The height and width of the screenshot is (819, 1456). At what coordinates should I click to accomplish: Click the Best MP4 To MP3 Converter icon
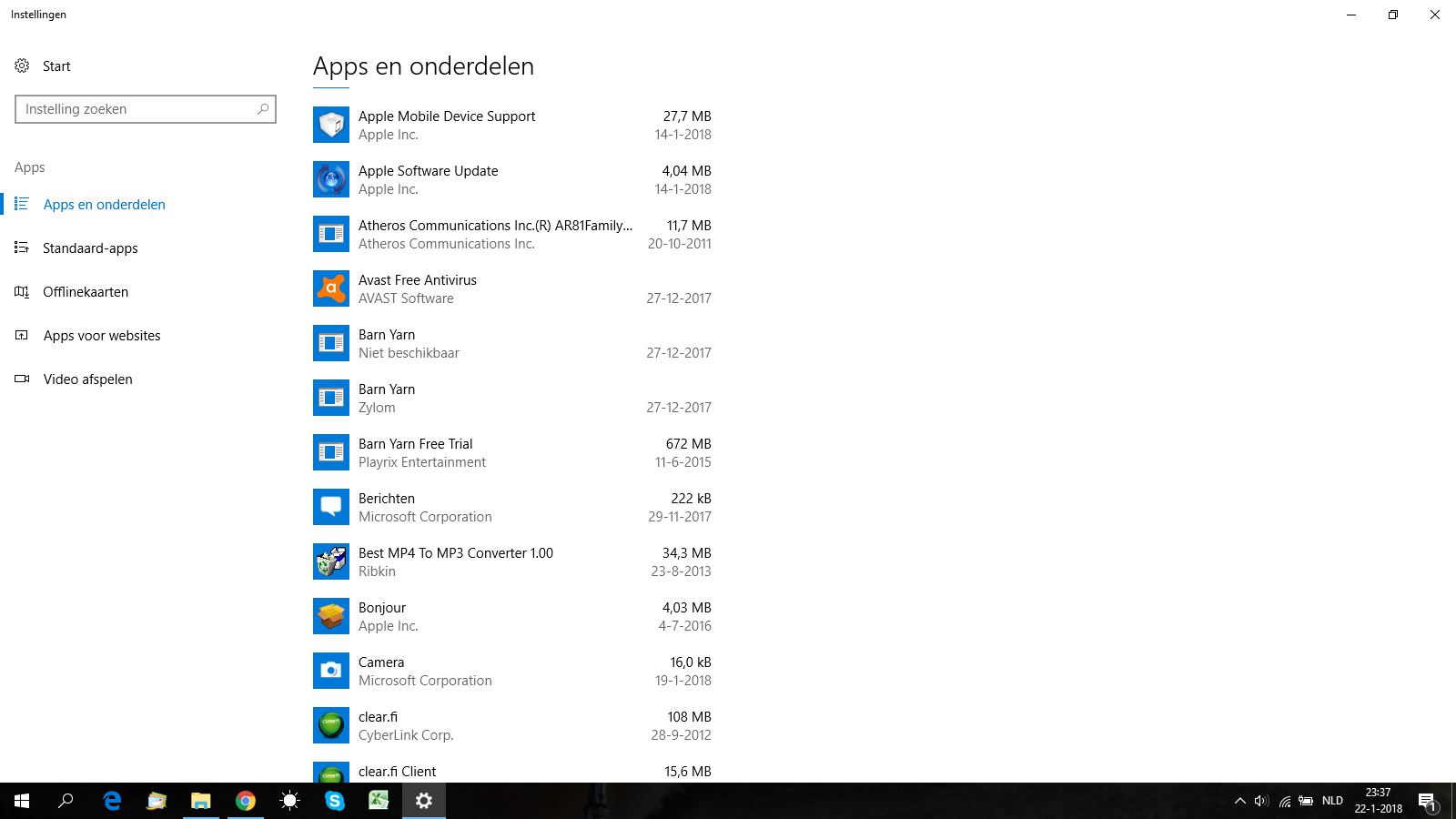coord(331,561)
